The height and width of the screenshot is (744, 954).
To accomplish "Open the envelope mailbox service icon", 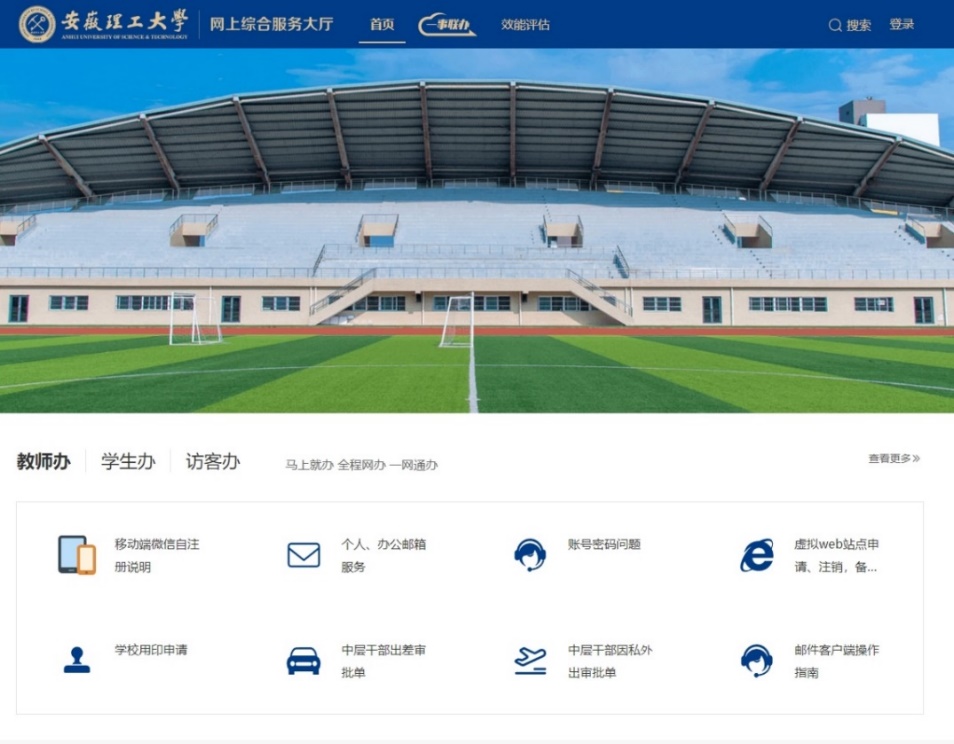I will 304,555.
